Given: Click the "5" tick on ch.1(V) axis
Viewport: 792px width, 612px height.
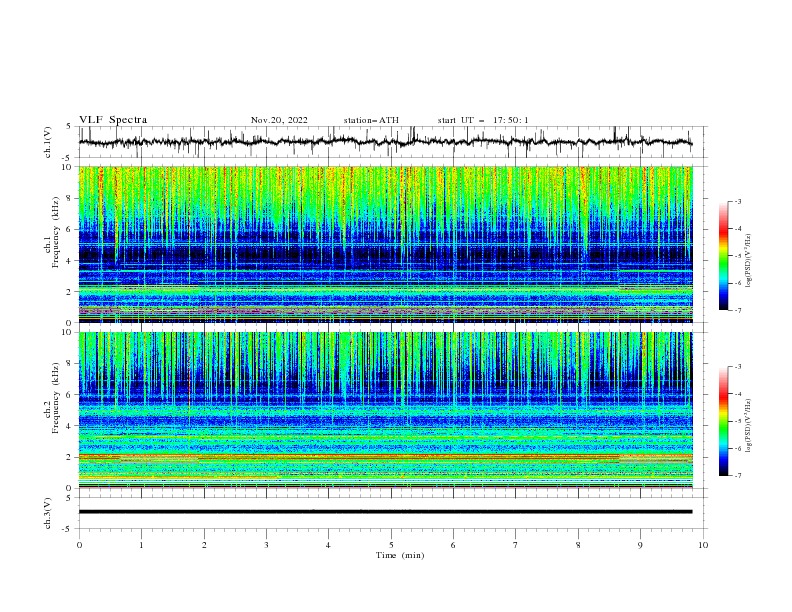Looking at the screenshot, I should (69, 127).
